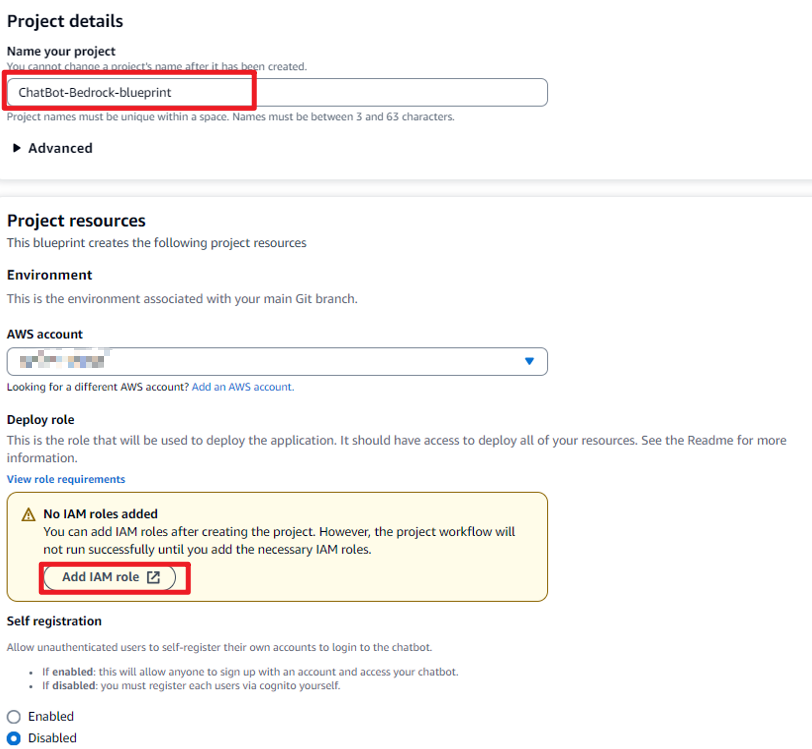Click the Deploy role label
Image resolution: width=812 pixels, height=749 pixels.
coord(41,420)
